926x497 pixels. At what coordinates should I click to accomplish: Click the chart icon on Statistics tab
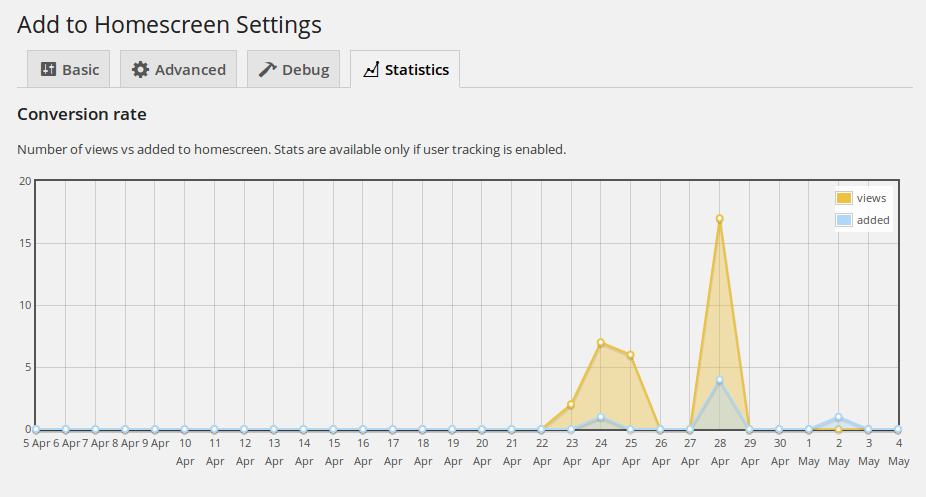tap(371, 70)
